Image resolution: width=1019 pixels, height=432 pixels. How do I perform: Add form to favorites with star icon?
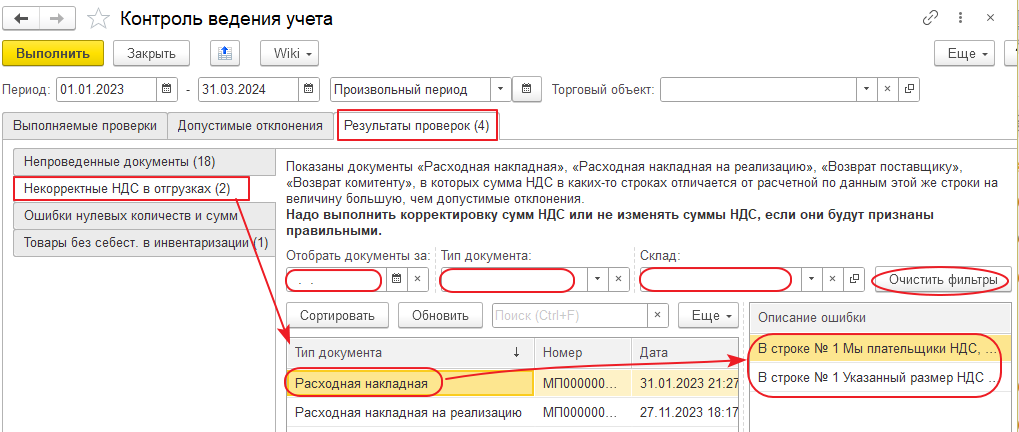[x=97, y=18]
